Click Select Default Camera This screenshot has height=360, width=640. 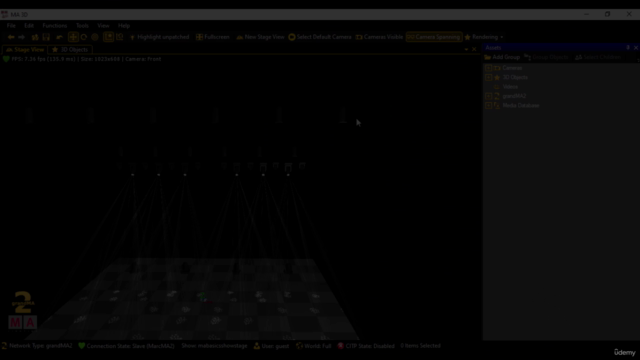(x=320, y=37)
